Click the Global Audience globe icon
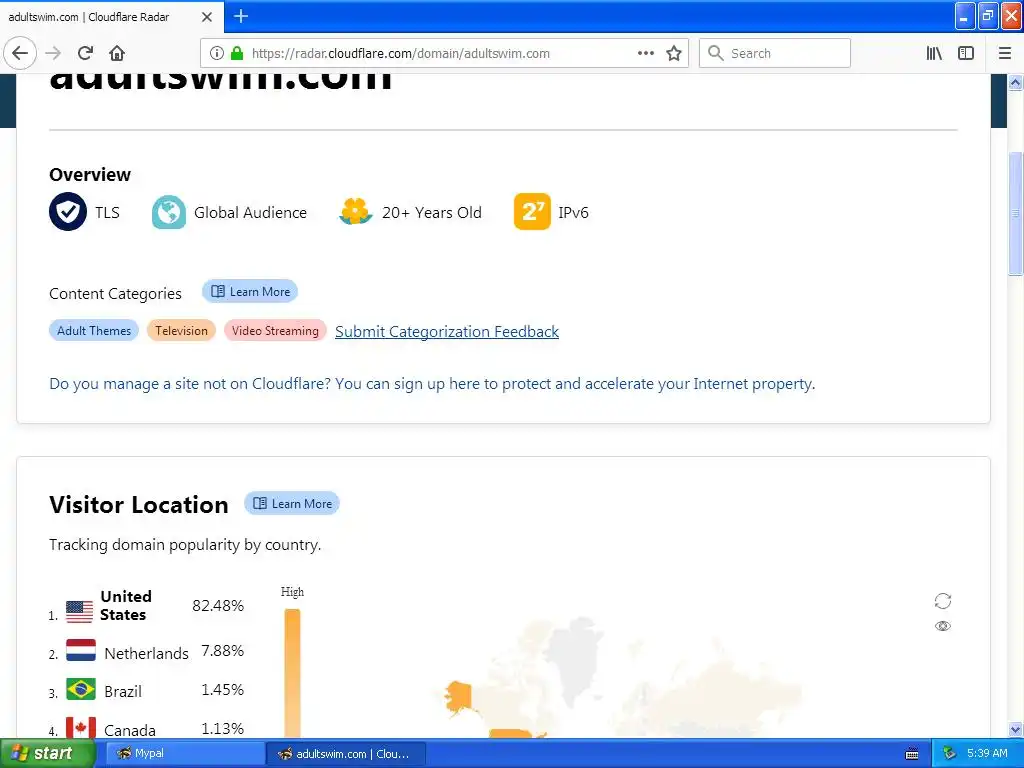 pyautogui.click(x=168, y=212)
